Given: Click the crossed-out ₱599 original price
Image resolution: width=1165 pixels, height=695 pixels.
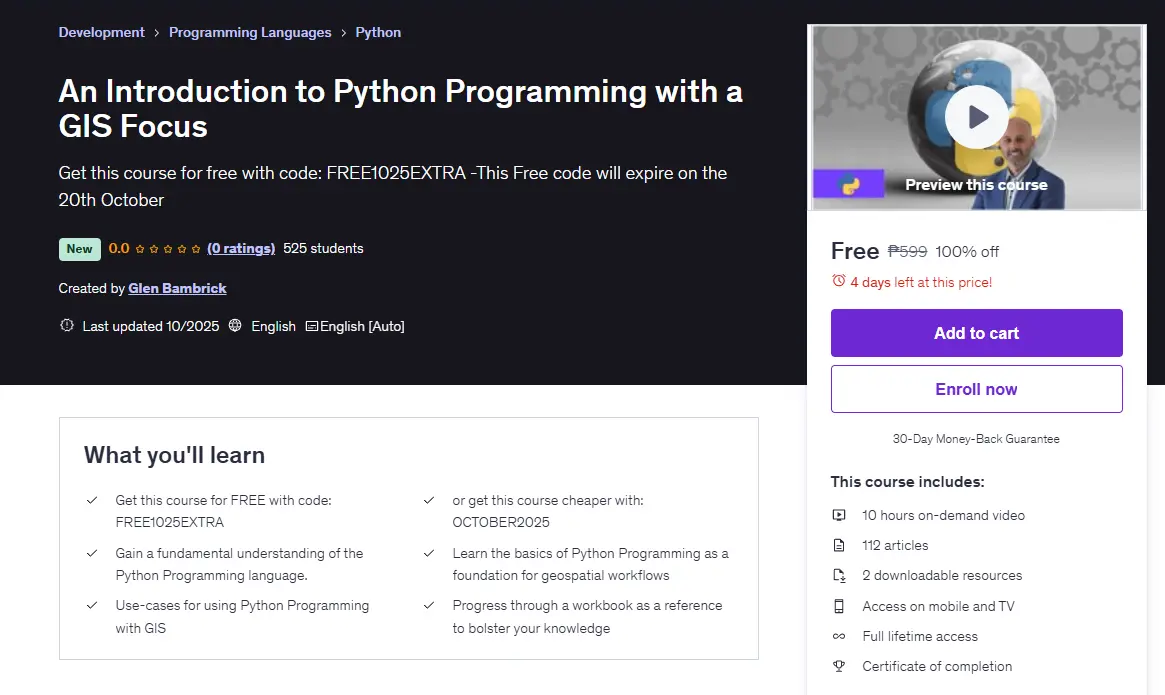Looking at the screenshot, I should 907,251.
